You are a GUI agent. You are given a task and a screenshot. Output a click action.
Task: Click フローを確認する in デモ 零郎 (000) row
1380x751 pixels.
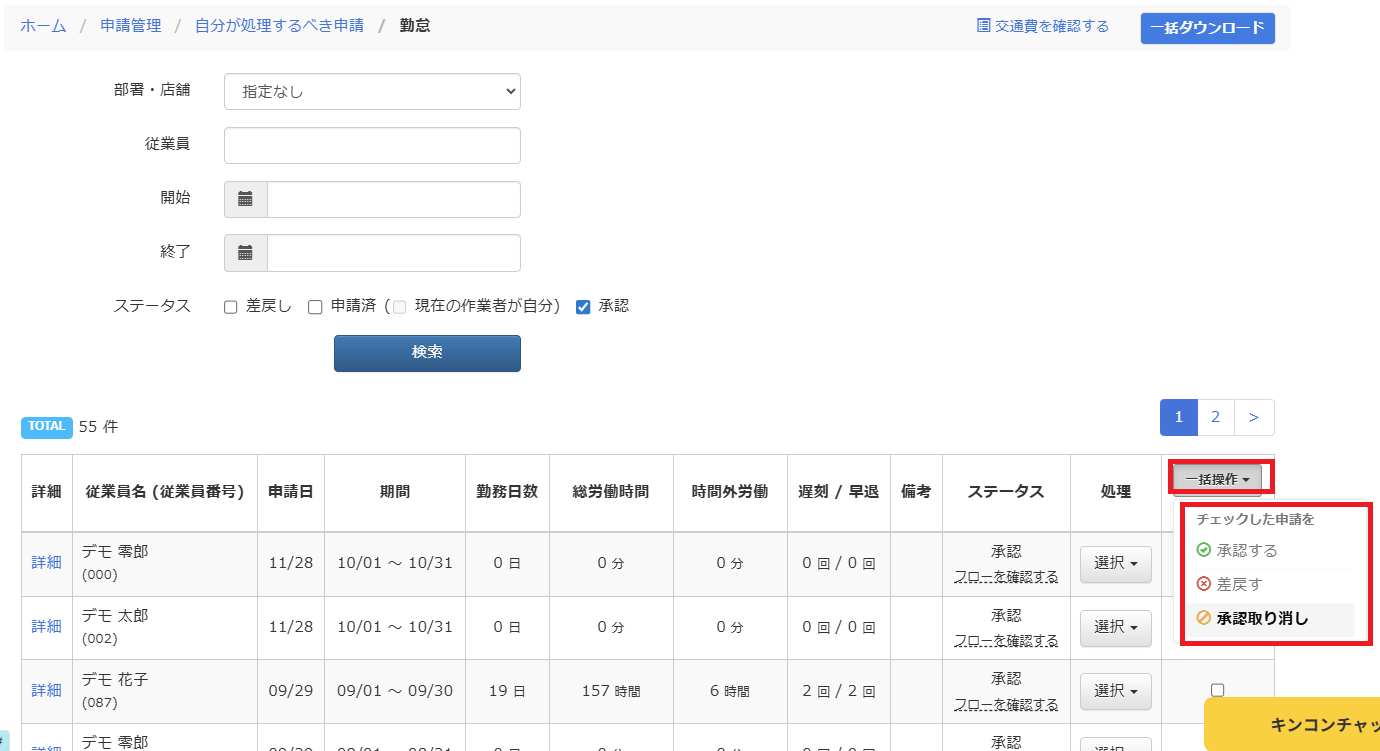[x=1006, y=577]
